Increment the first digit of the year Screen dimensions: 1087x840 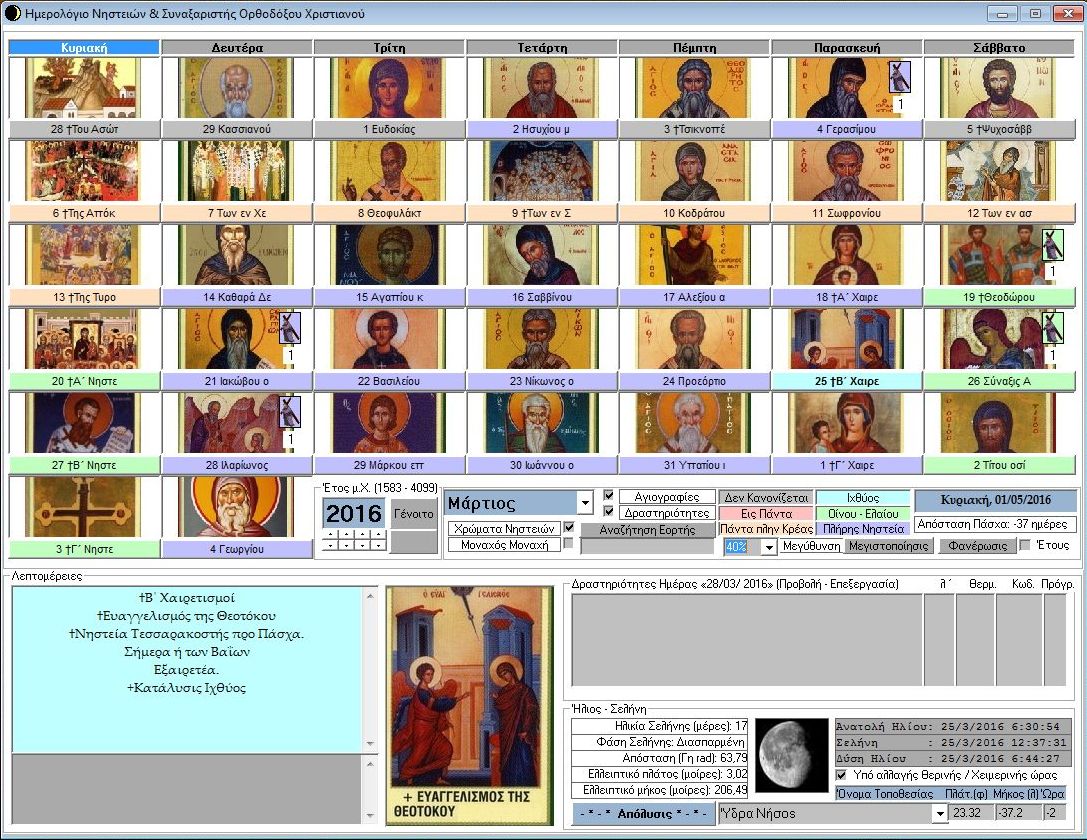[x=329, y=534]
